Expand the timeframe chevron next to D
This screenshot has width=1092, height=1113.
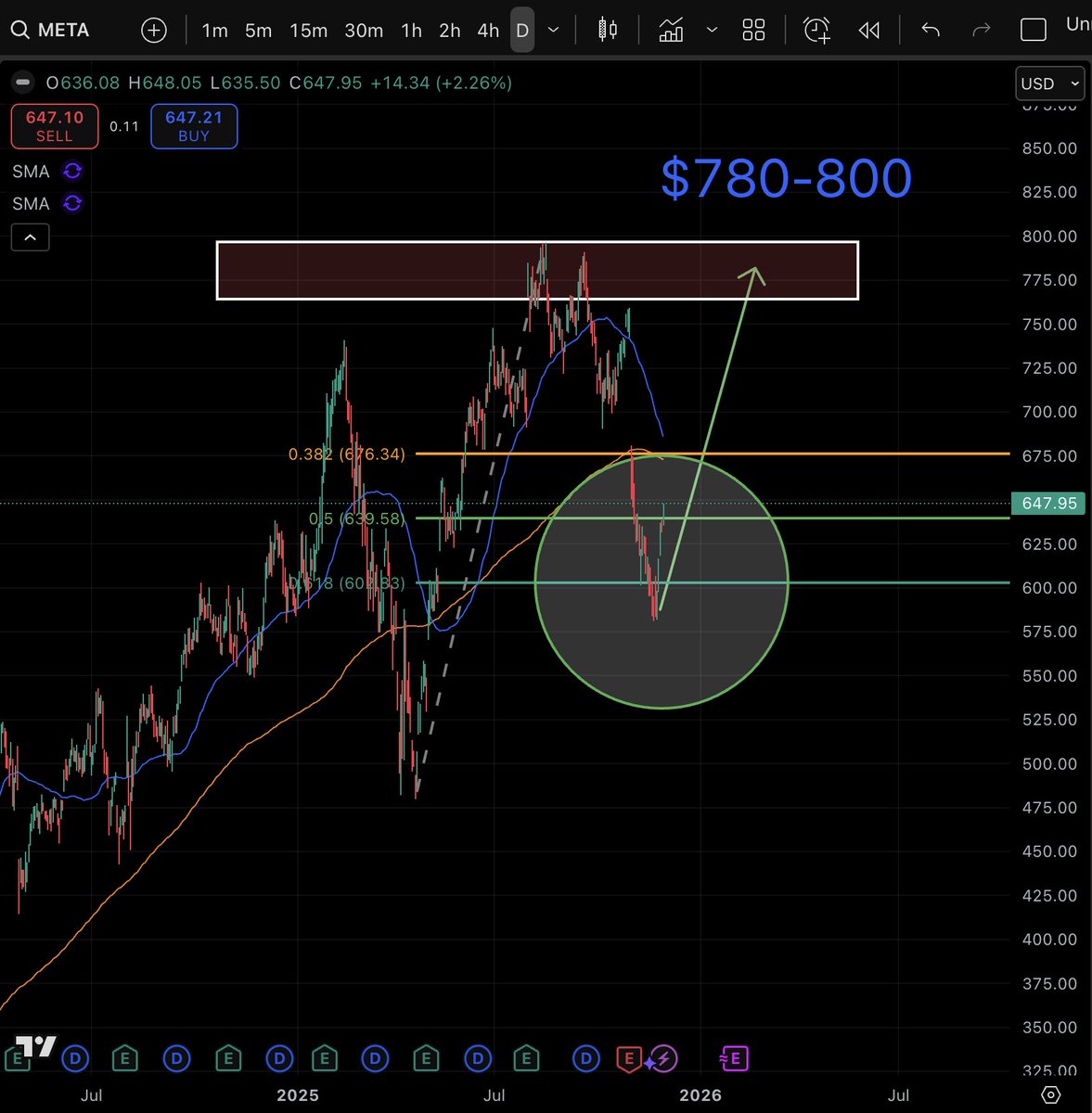(x=553, y=30)
